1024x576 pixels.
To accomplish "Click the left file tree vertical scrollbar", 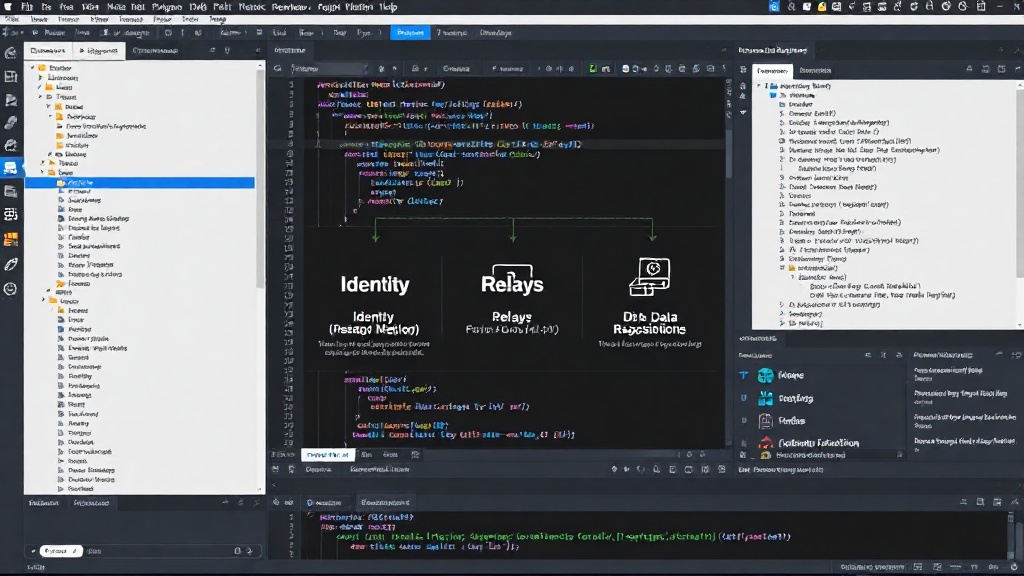I will pos(261,176).
